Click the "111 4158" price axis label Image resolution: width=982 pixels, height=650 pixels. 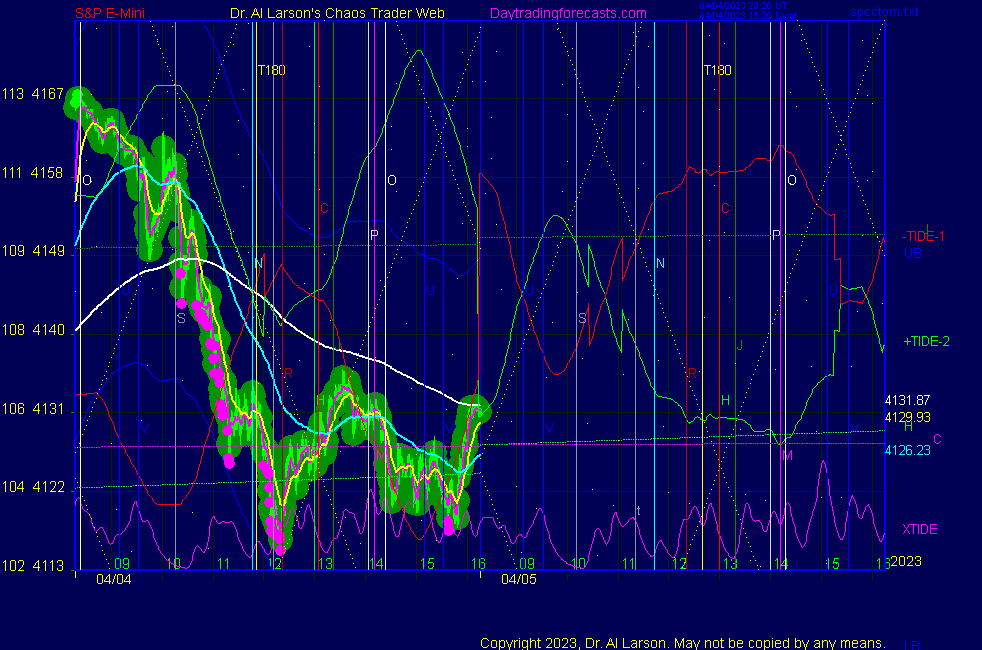tap(33, 173)
